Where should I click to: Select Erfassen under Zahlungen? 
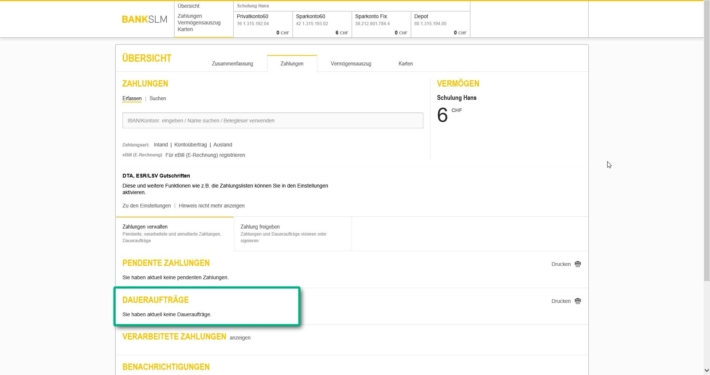(132, 98)
